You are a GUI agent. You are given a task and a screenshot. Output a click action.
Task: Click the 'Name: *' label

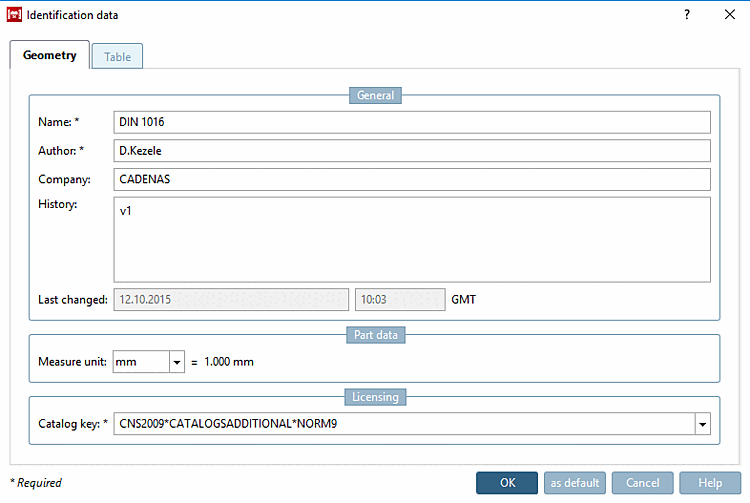point(58,122)
